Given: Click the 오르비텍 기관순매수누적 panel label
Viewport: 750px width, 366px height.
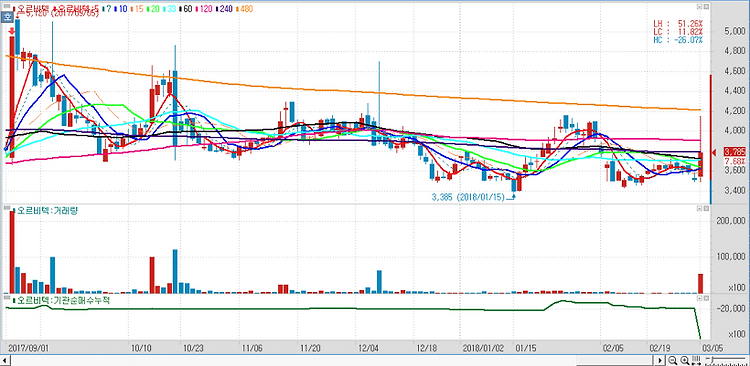Looking at the screenshot, I should pos(62,300).
